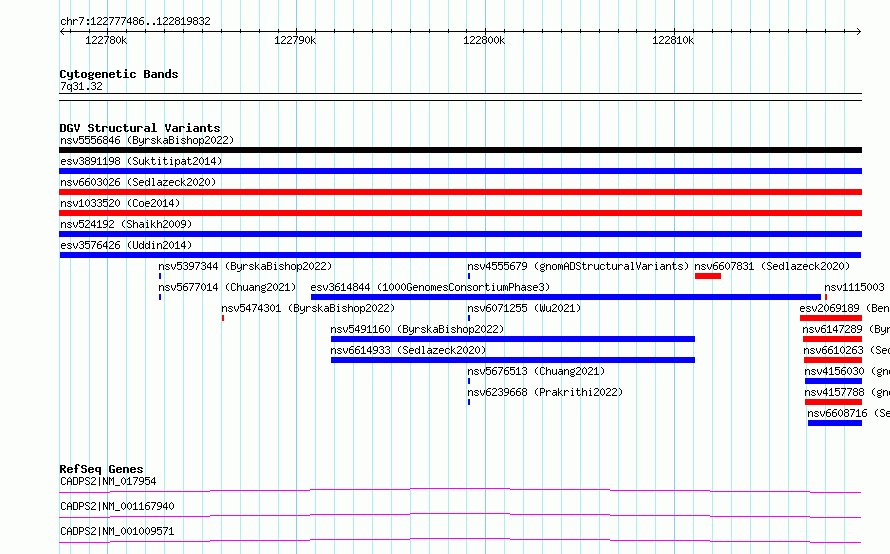Screen dimensions: 890x554
Task: Click the nsv6608716 blue variant bar
Action: coord(835,423)
